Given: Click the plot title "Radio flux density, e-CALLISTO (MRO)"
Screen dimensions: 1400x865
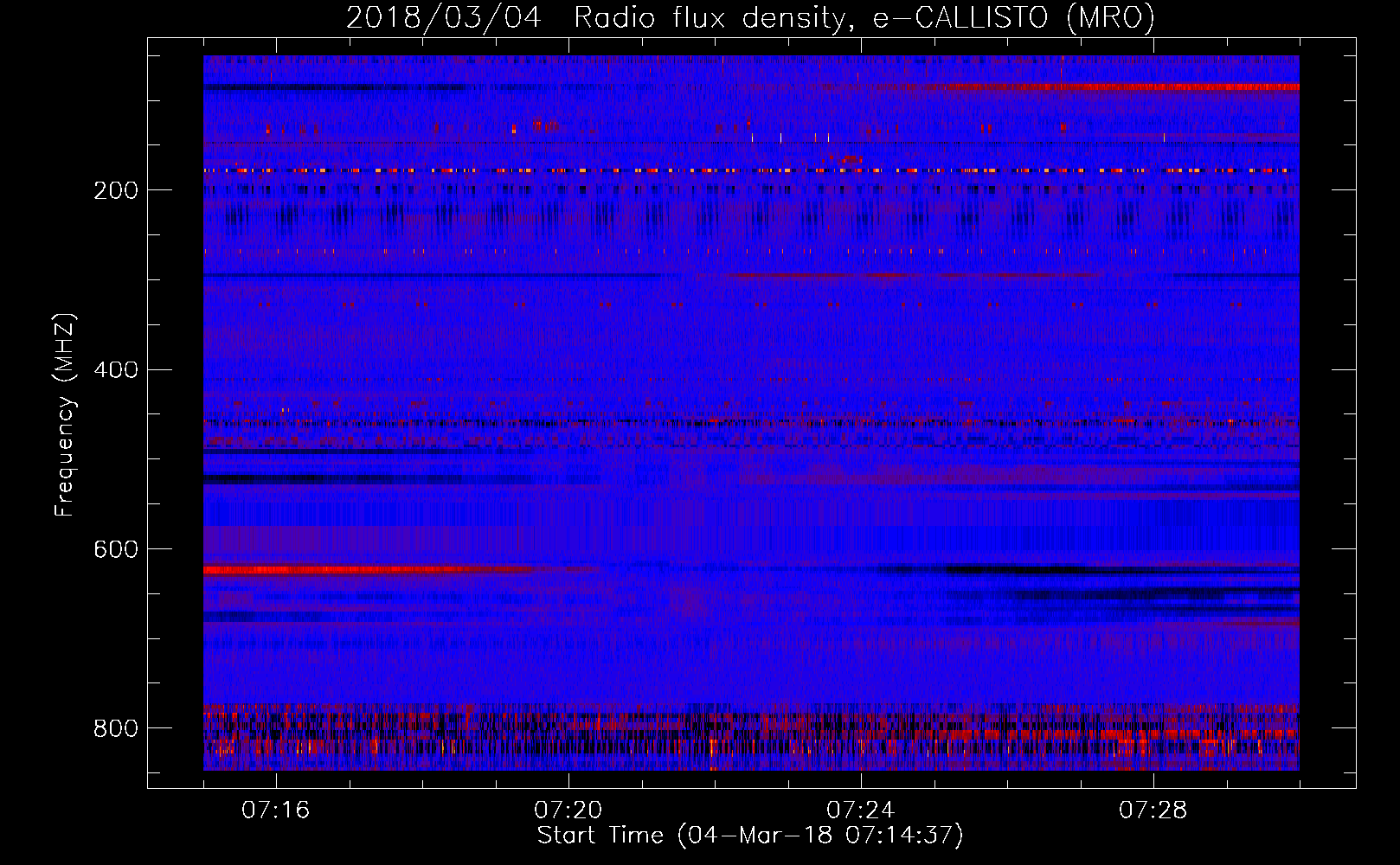Looking at the screenshot, I should click(864, 18).
